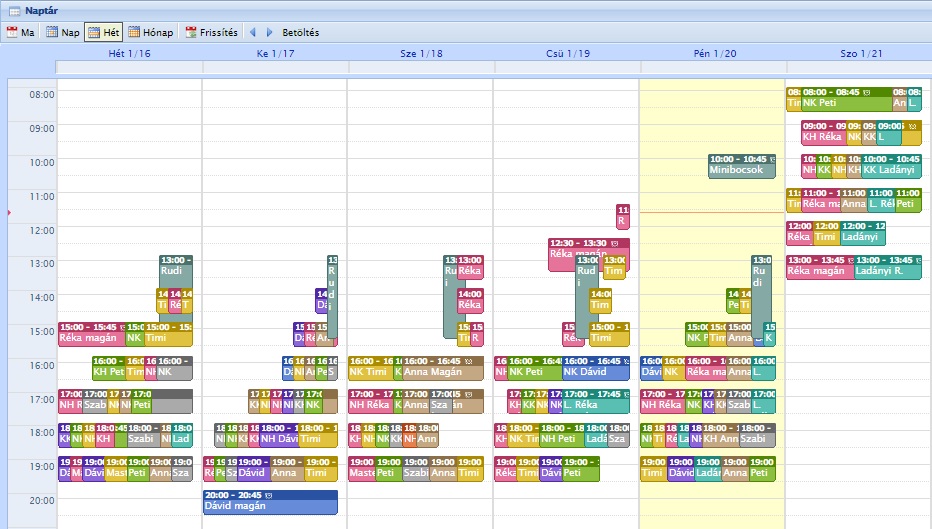Switch to Hónap month view
Image resolution: width=932 pixels, height=529 pixels.
[150, 32]
